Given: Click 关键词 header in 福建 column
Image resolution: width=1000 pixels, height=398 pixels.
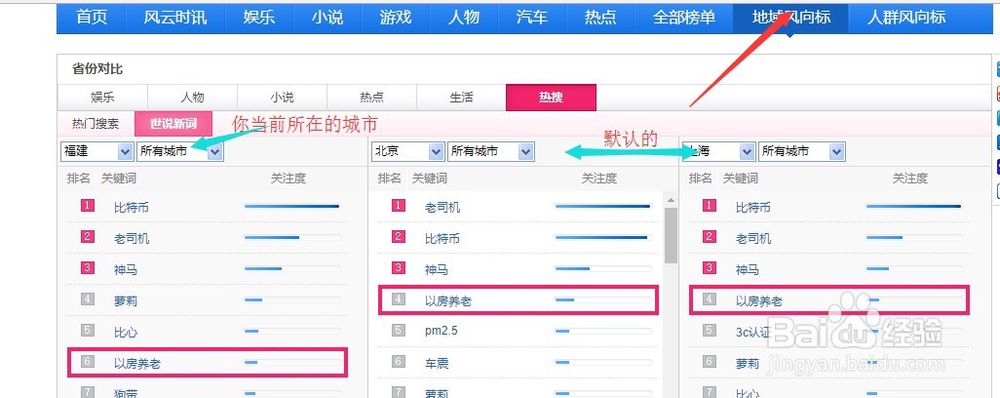Looking at the screenshot, I should (119, 179).
